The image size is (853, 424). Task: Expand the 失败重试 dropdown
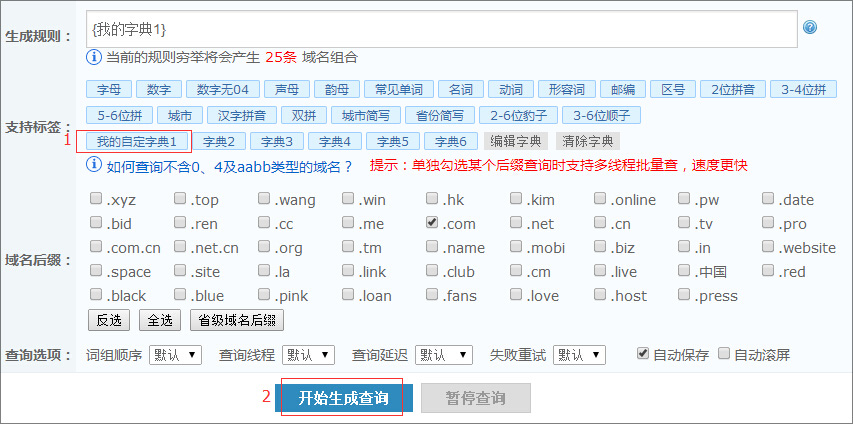[578, 355]
